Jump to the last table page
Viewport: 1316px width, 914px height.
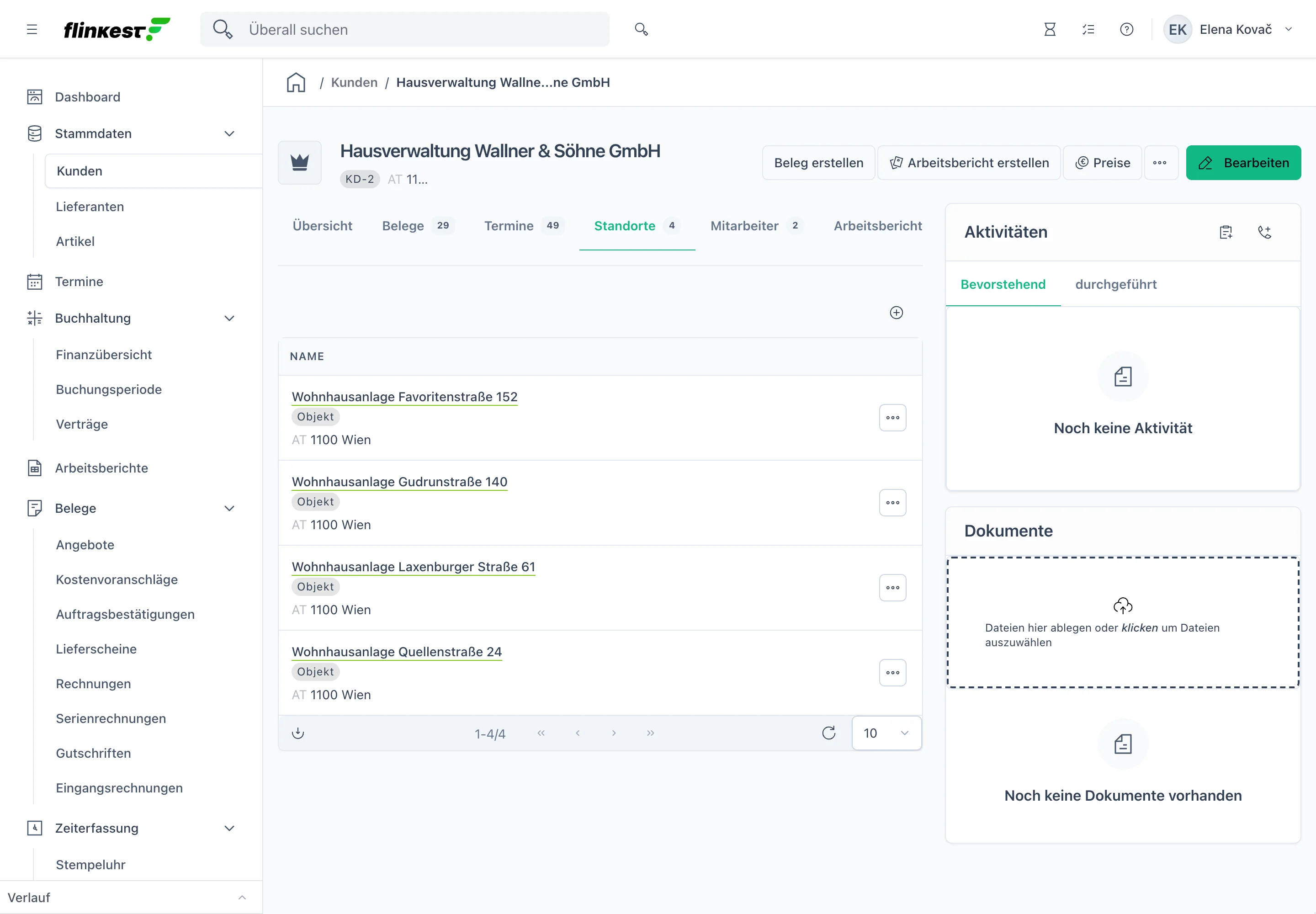coord(650,733)
